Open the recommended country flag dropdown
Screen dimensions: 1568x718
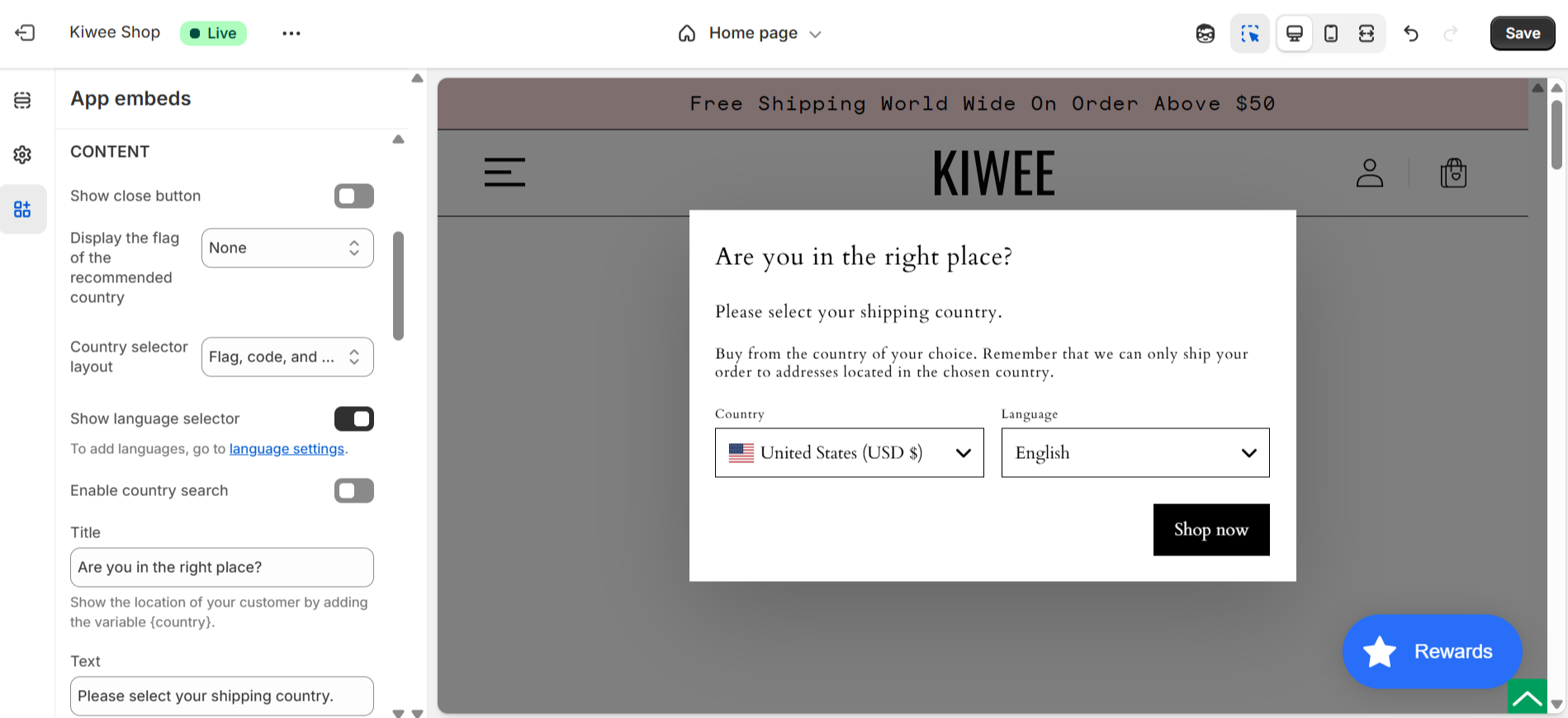(x=287, y=248)
